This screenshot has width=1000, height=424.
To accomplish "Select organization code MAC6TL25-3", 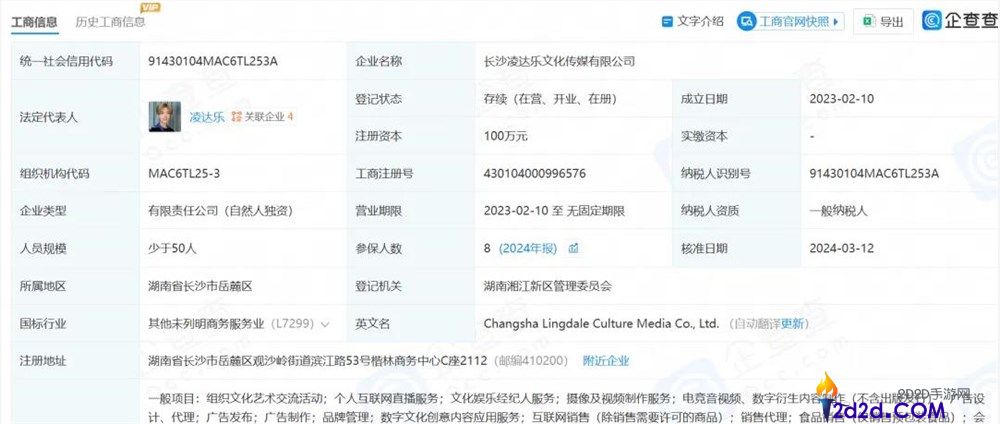I will pyautogui.click(x=184, y=173).
